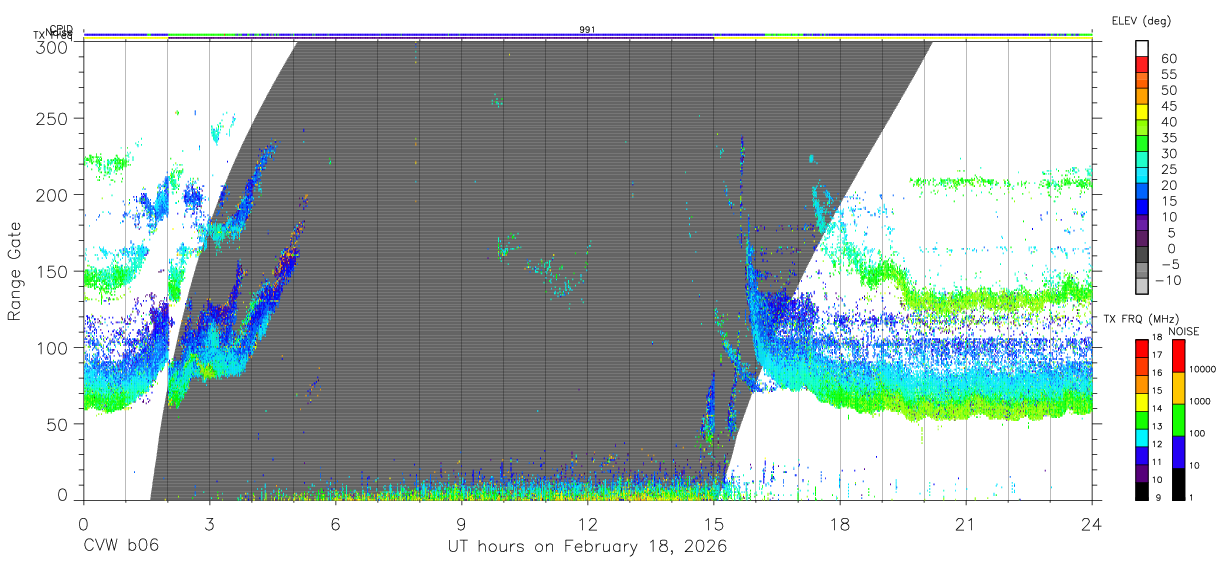The height and width of the screenshot is (567, 1228).
Task: Click the 50 tick label on Range Gate axis
Action: (58, 423)
